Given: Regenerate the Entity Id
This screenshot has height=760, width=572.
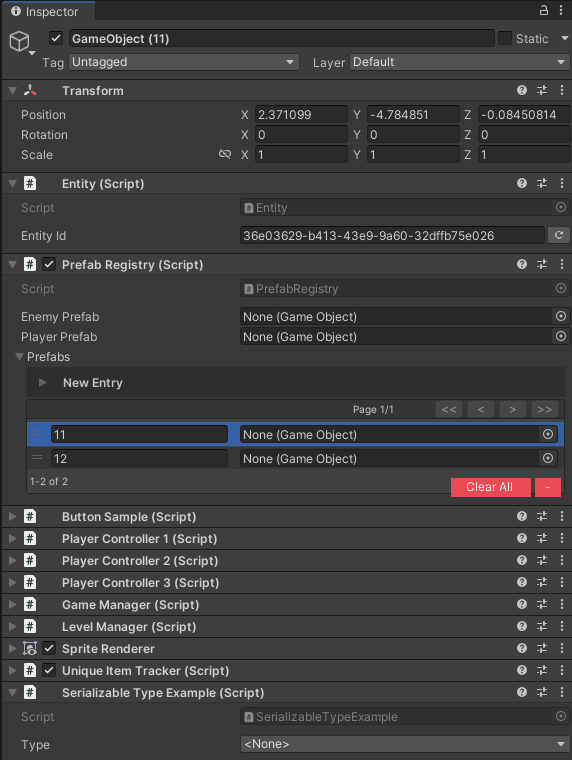Looking at the screenshot, I should click(558, 235).
